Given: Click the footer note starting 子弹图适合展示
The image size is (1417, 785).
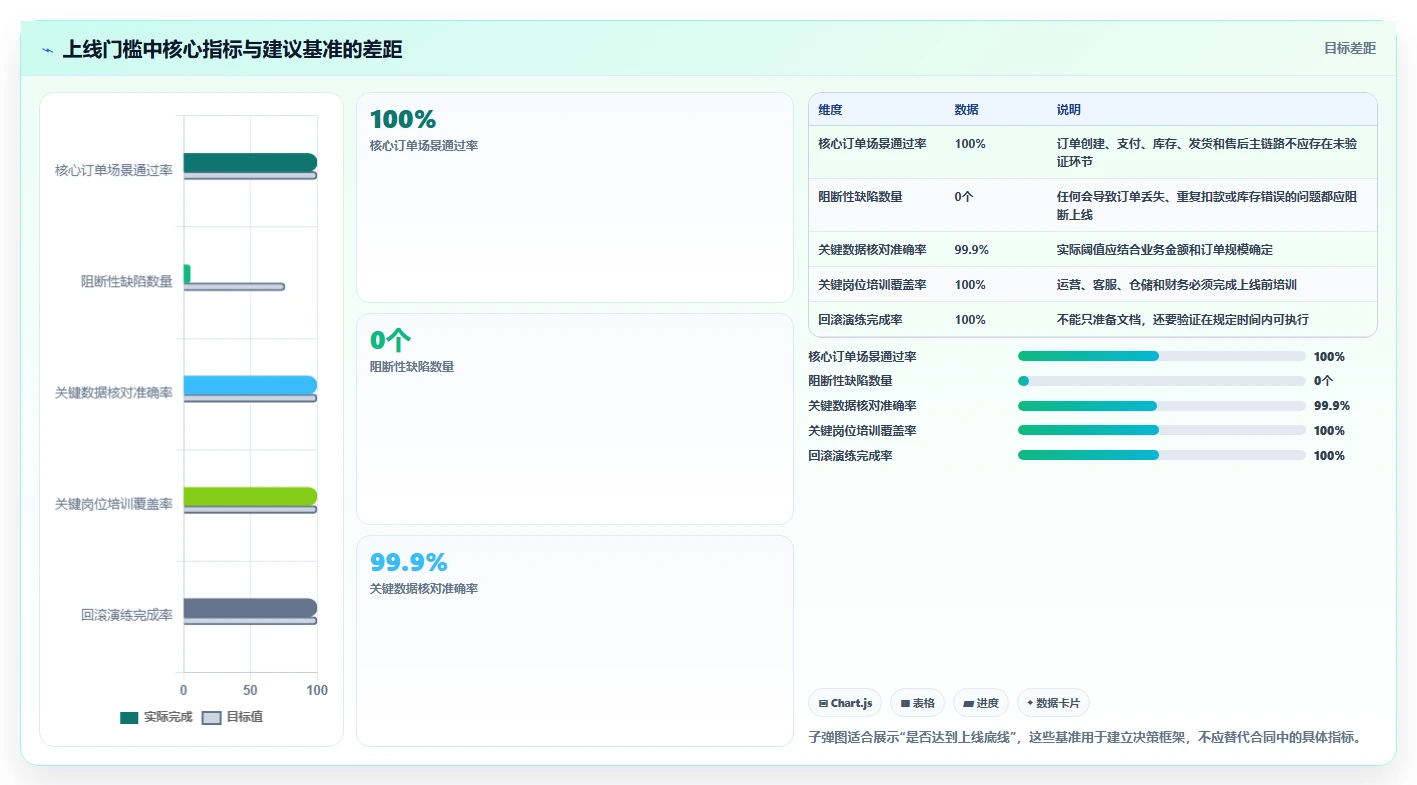Looking at the screenshot, I should pyautogui.click(x=1085, y=738).
